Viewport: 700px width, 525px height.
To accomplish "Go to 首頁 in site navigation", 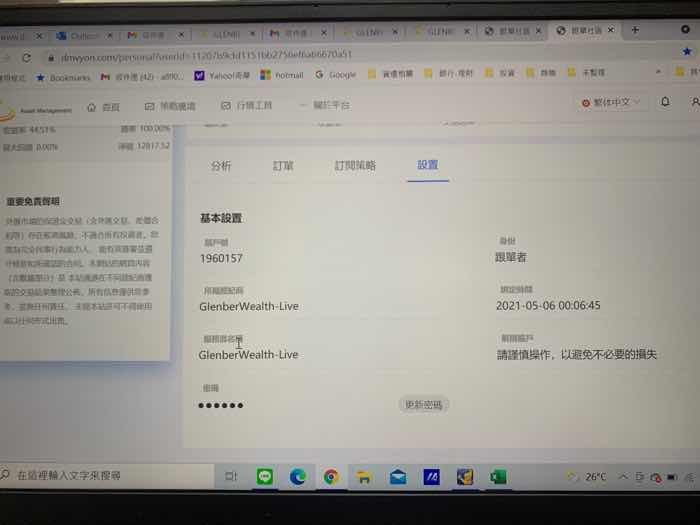I will point(104,107).
